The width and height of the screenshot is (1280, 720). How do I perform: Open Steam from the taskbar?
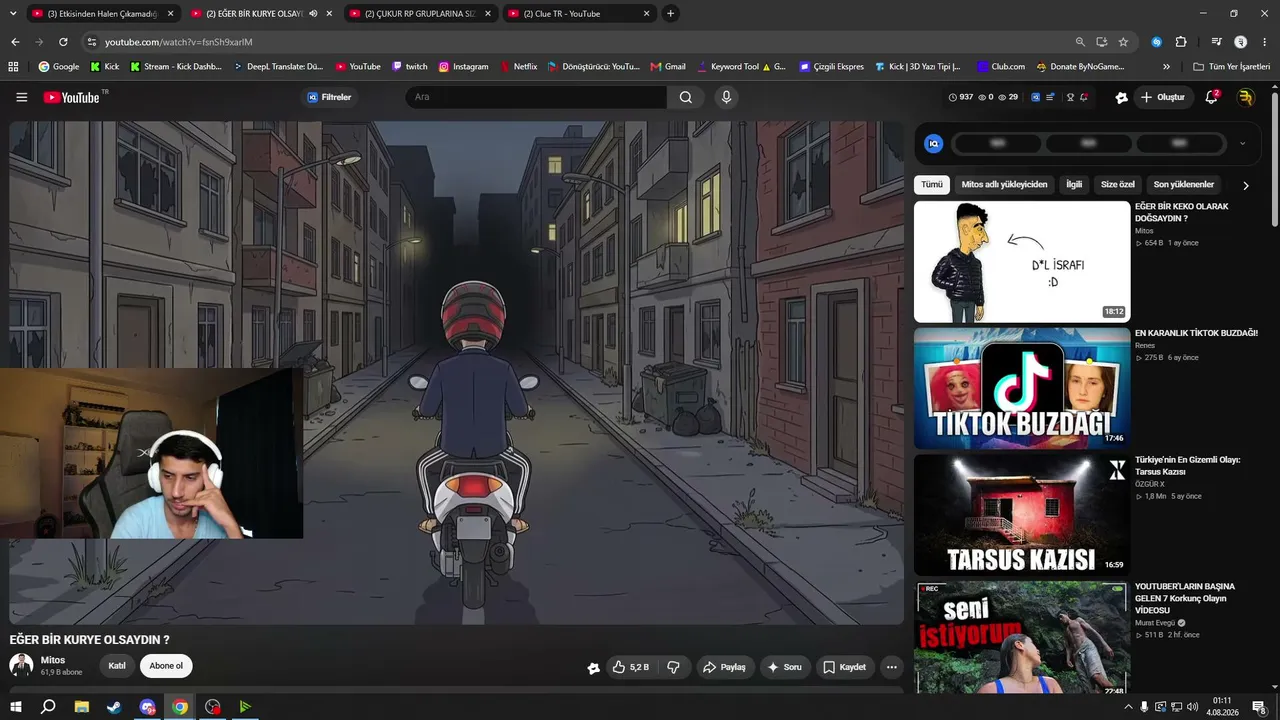(x=114, y=707)
